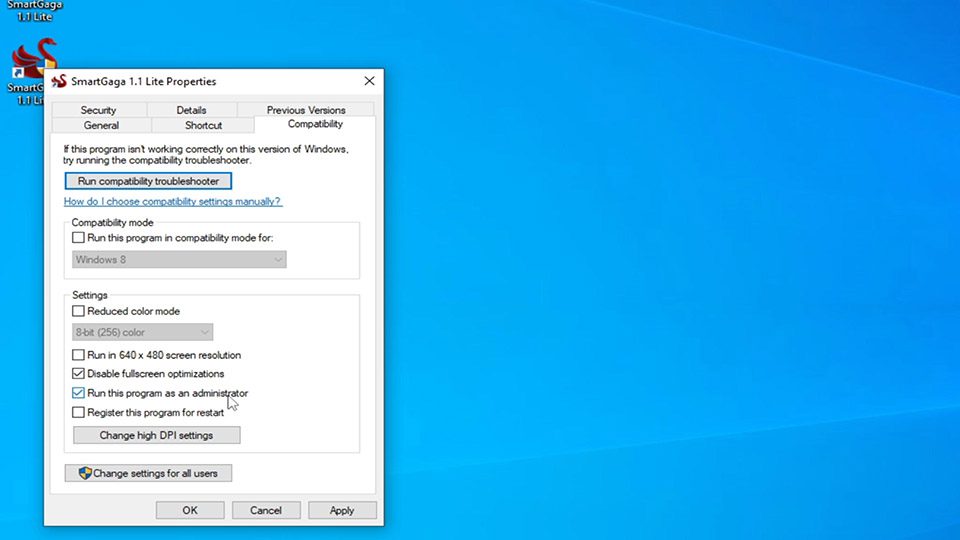Tick the Reduced color mode checkbox

(78, 311)
